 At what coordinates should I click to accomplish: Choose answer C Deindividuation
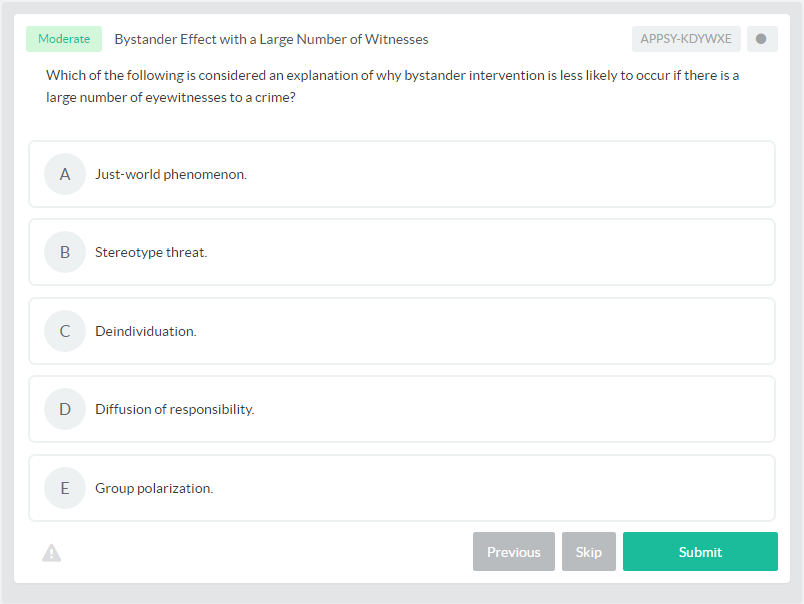point(401,331)
